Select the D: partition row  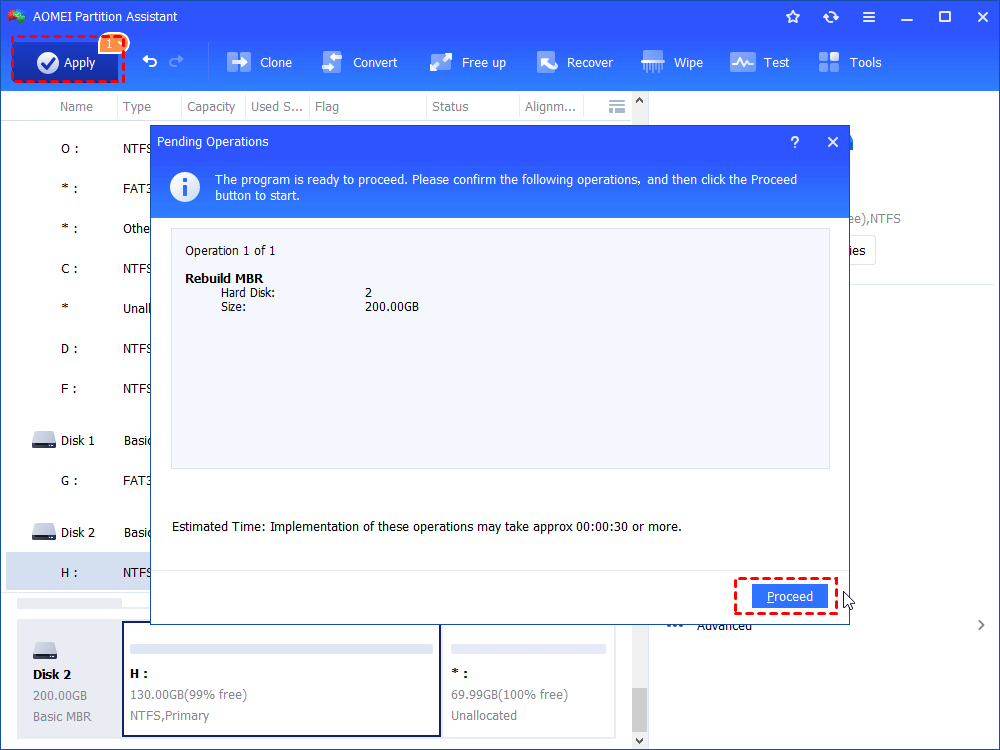[x=78, y=349]
